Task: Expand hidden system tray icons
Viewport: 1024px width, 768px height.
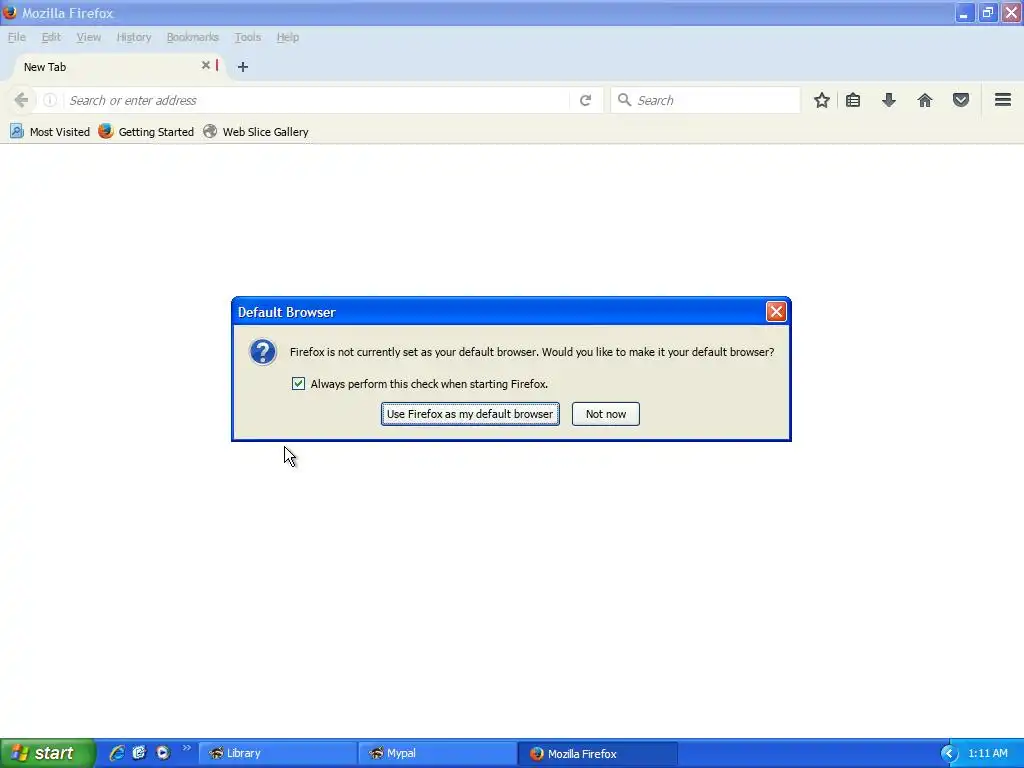Action: pyautogui.click(x=949, y=754)
